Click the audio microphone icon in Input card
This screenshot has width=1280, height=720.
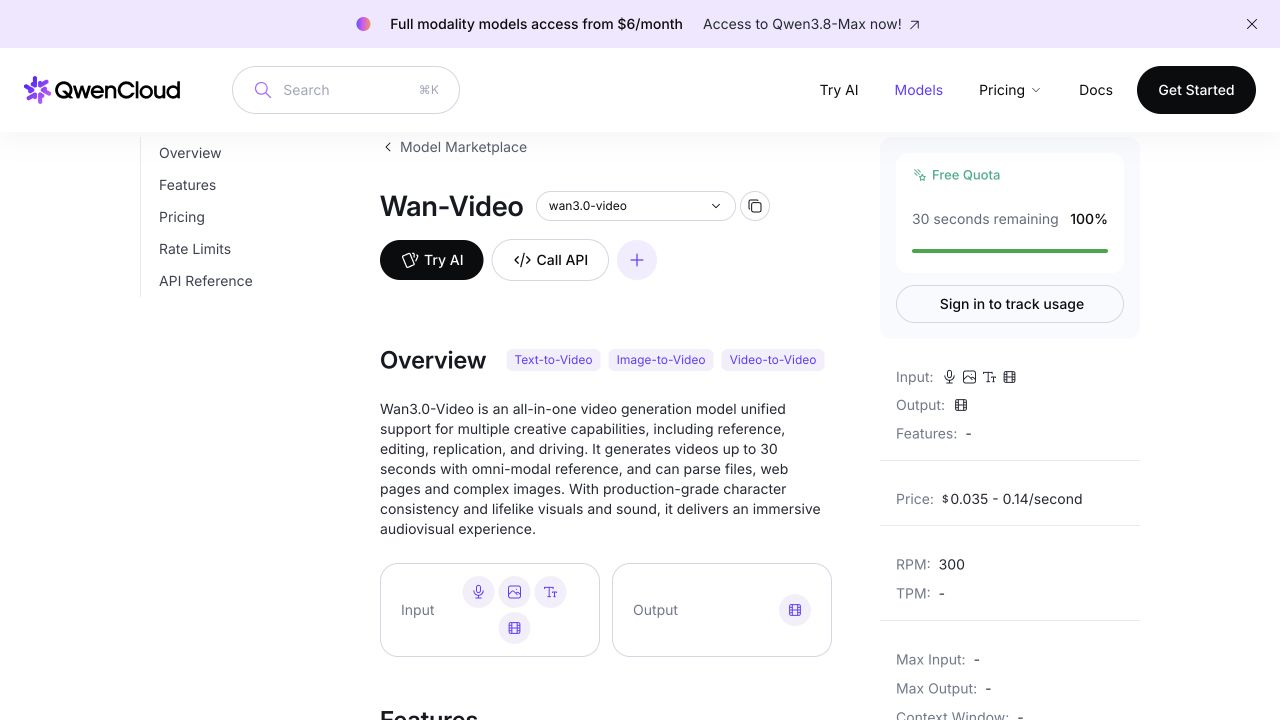(x=479, y=592)
